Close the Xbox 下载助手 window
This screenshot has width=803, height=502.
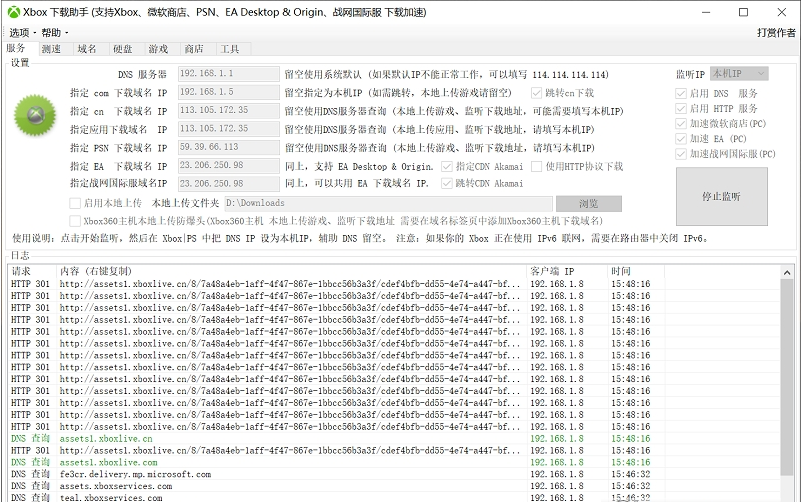coord(781,12)
